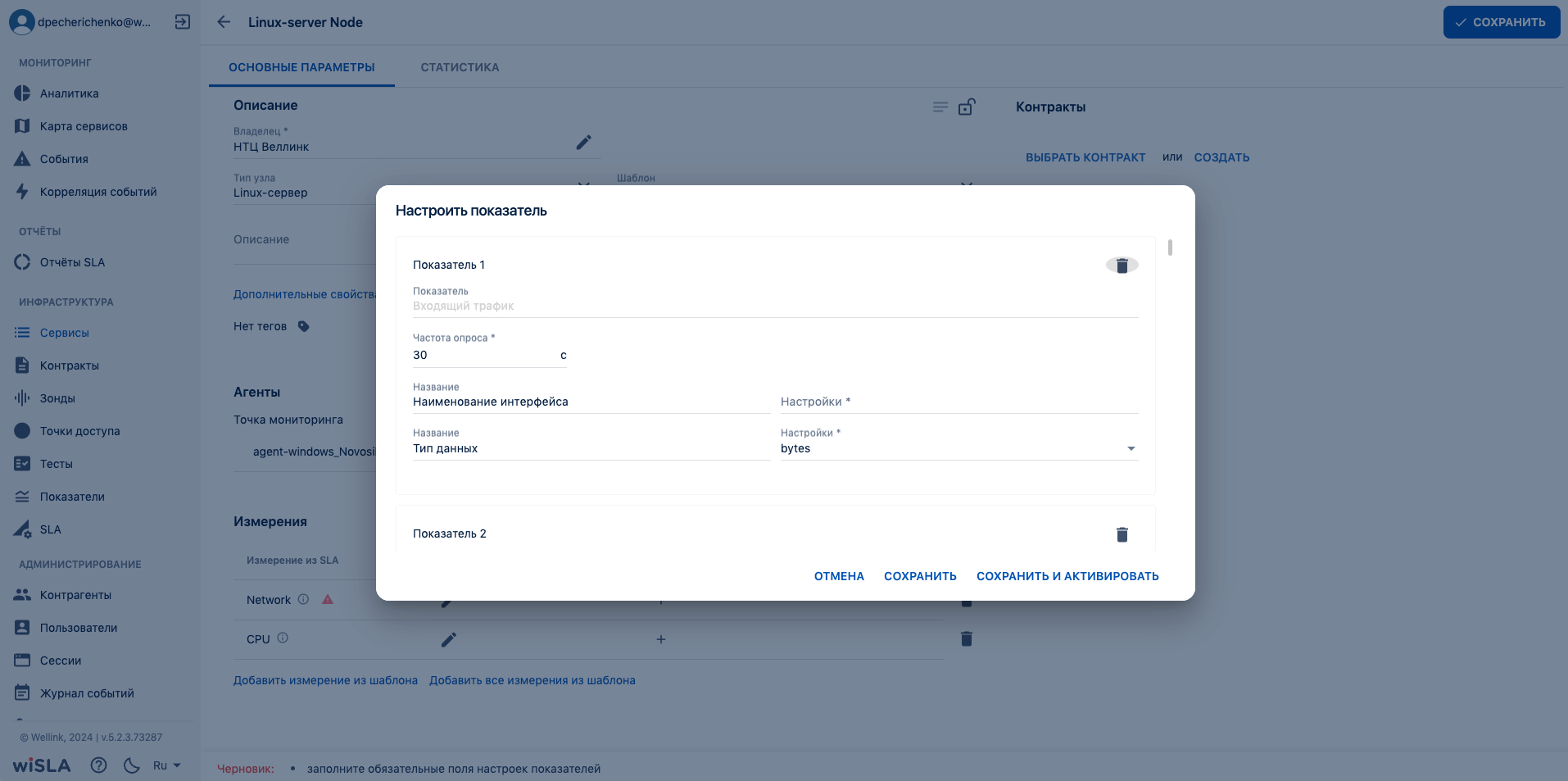The image size is (1568, 781).
Task: Click the edit pencil for the CPU measurement
Action: (448, 639)
